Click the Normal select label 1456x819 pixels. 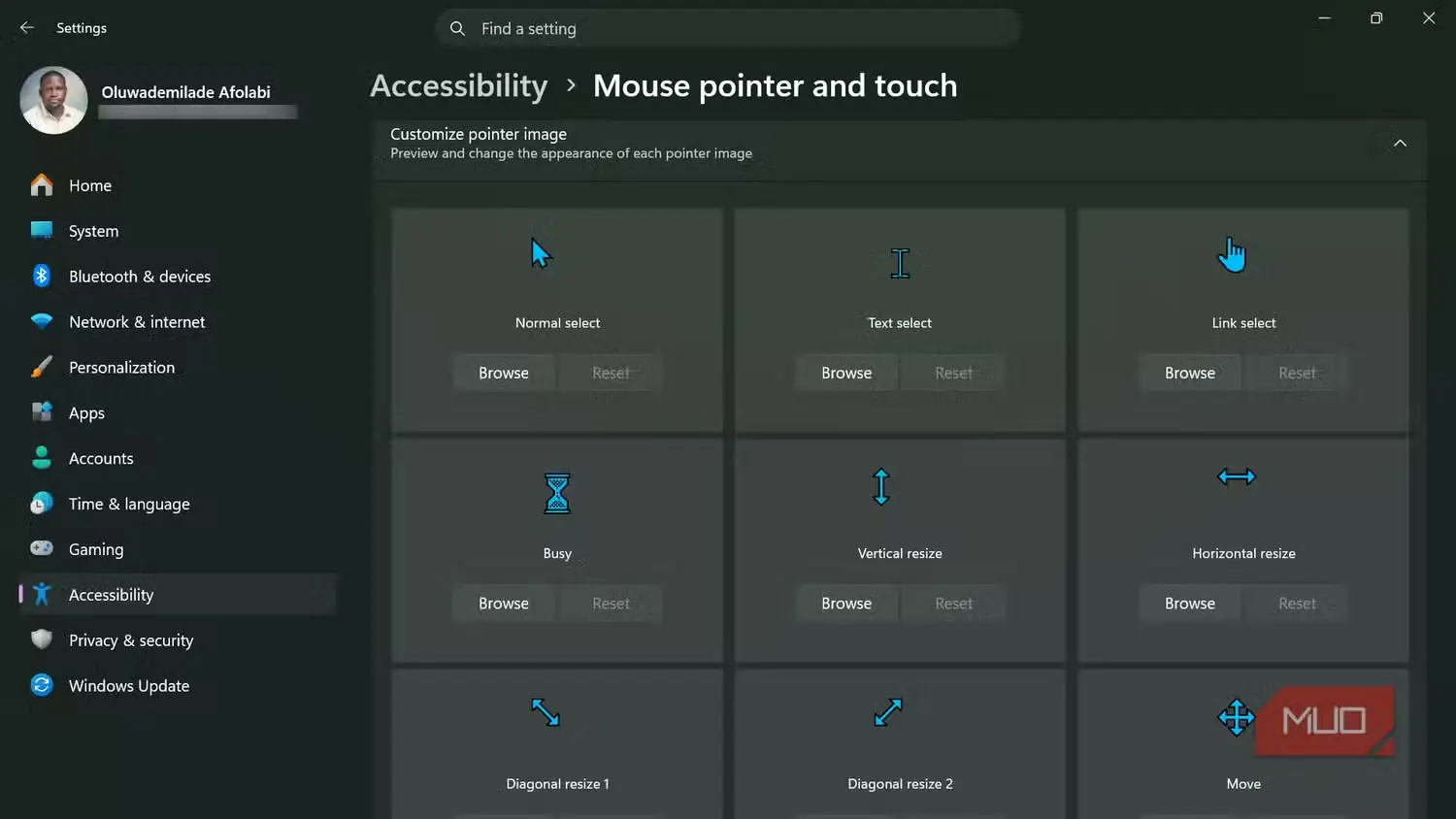point(557,323)
